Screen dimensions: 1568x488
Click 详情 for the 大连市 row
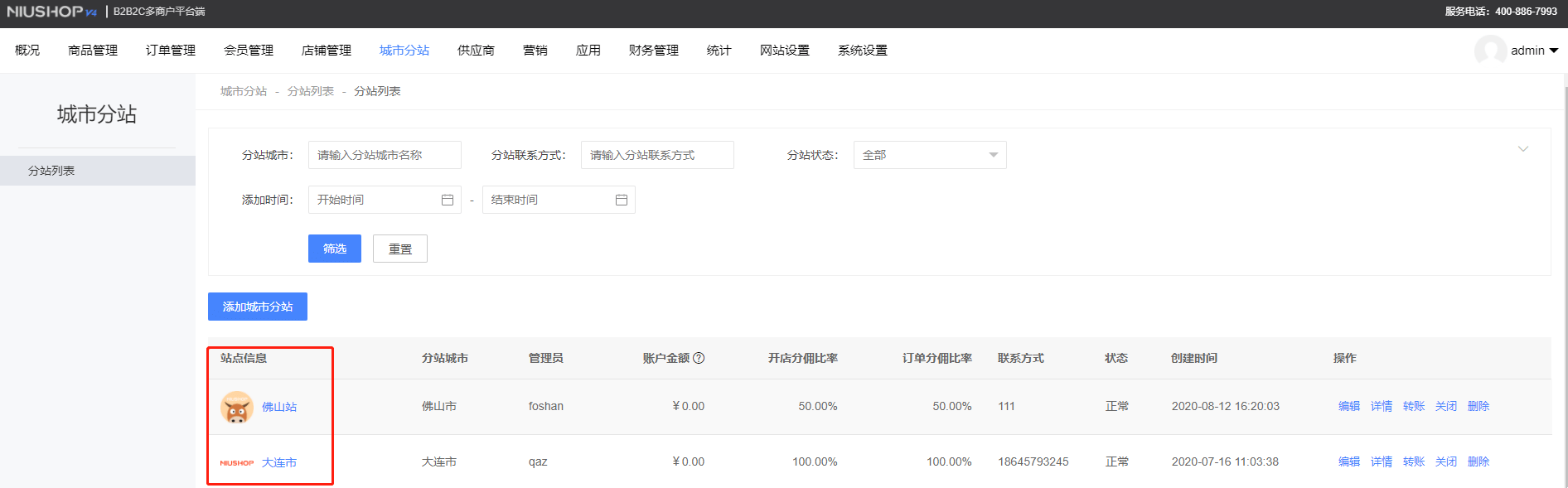(1382, 461)
